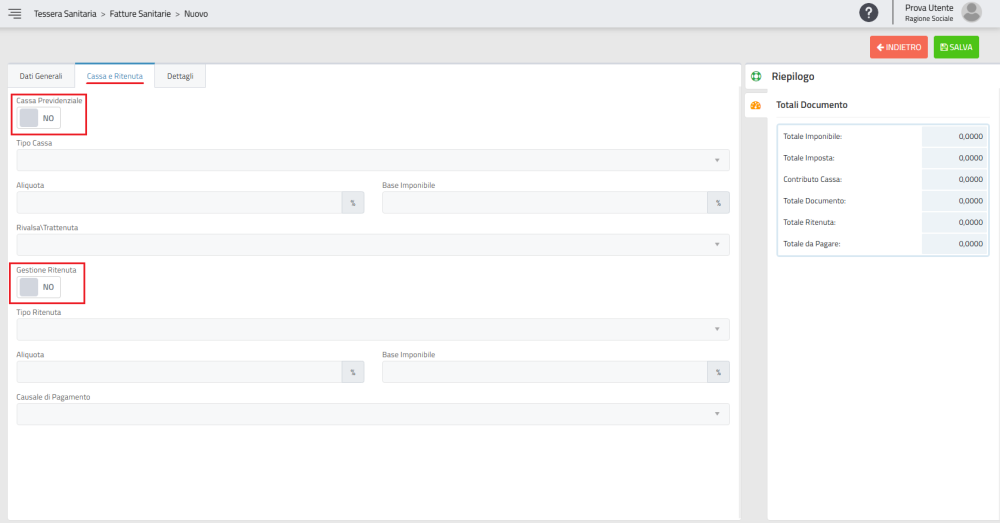Screen dimensions: 1000x523
Task: Expand the Tipo Cassa dropdown
Action: pyautogui.click(x=373, y=160)
